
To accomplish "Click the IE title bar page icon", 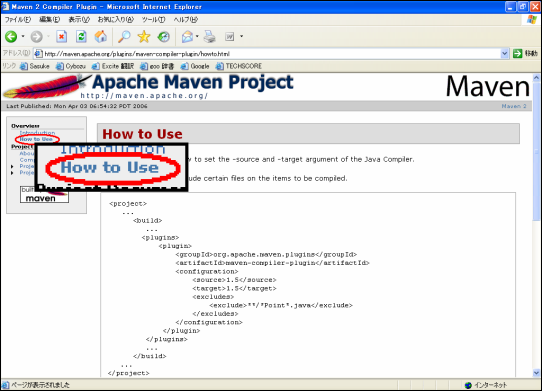I will pos(6,7).
